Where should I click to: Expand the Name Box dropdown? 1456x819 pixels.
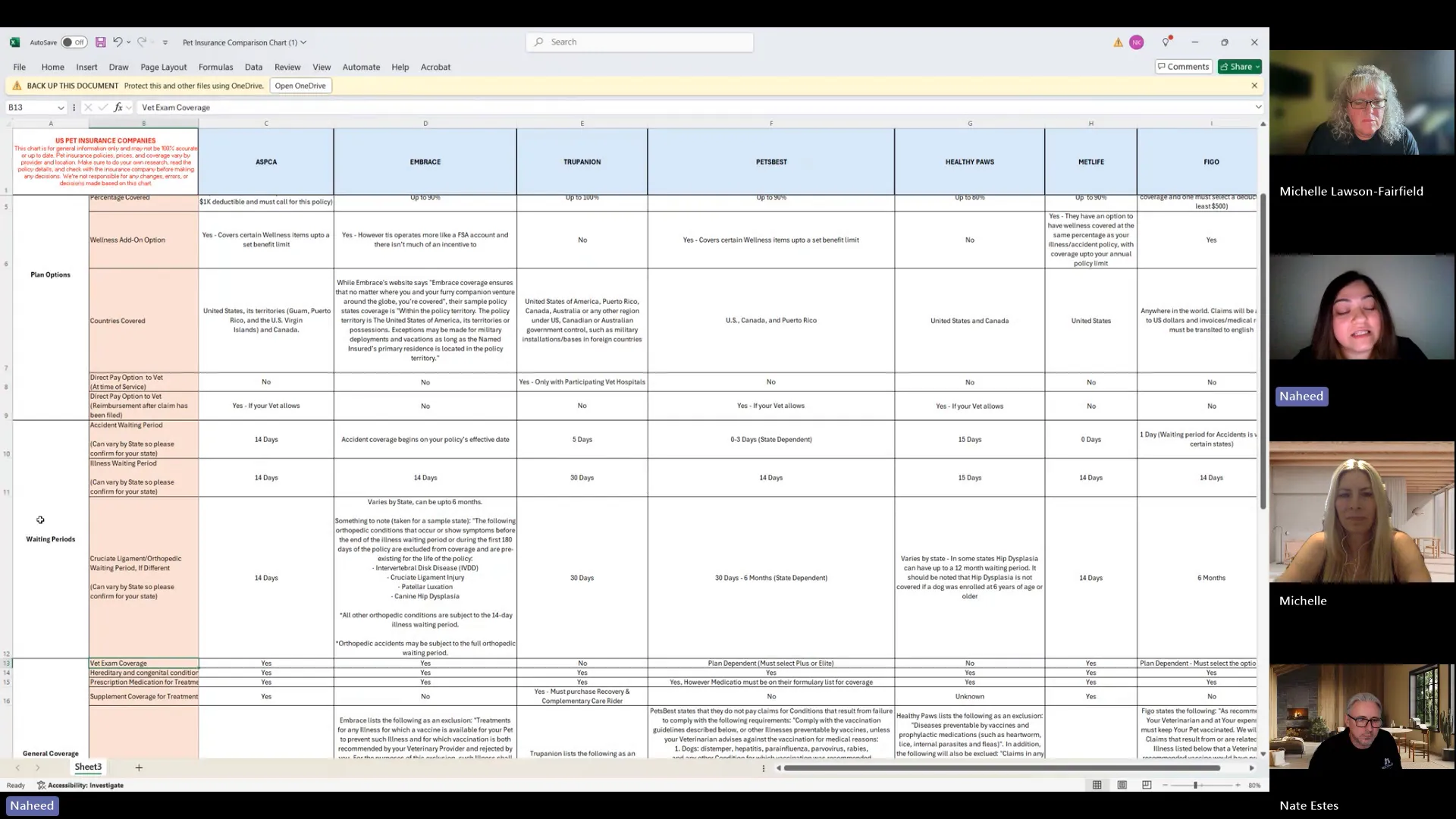61,108
